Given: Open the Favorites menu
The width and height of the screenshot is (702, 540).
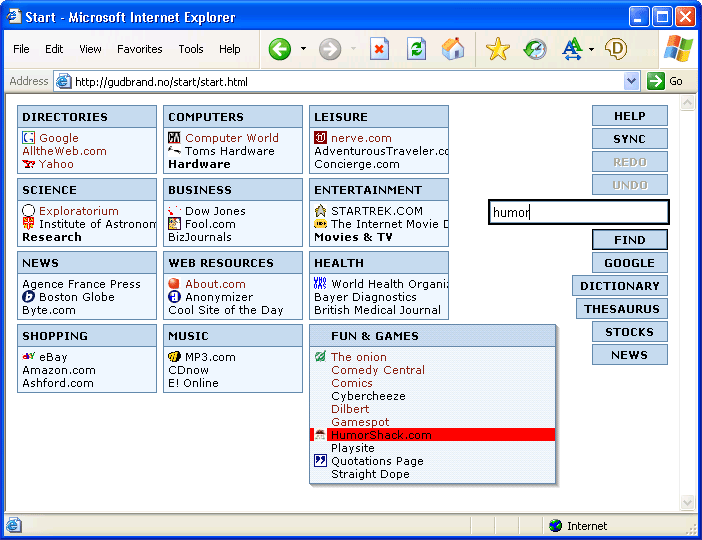Looking at the screenshot, I should tap(140, 49).
